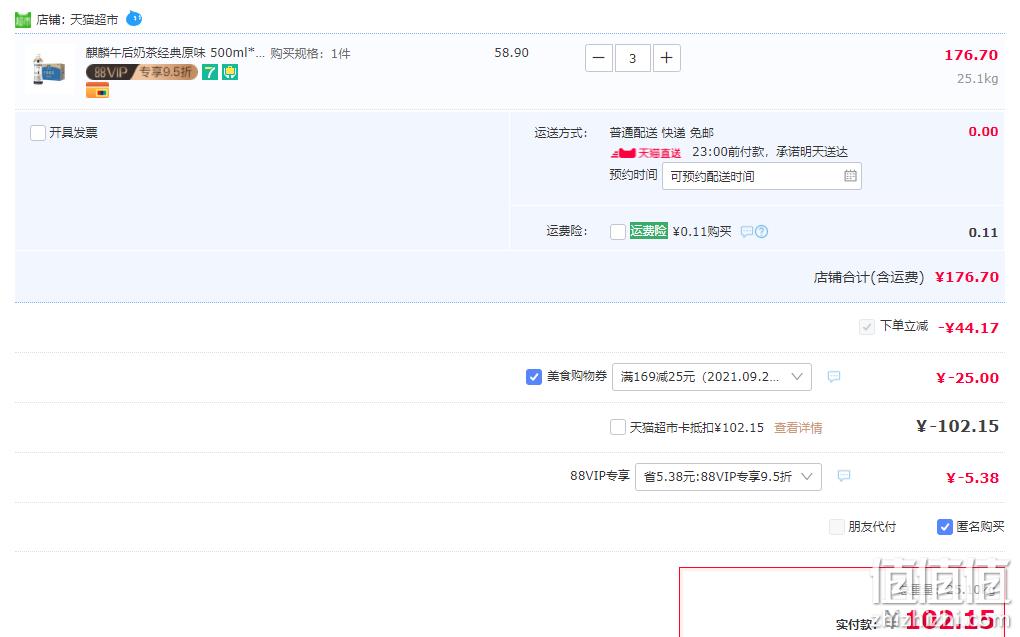The width and height of the screenshot is (1020, 637).
Task: Click the 运送方式 label
Action: point(561,133)
